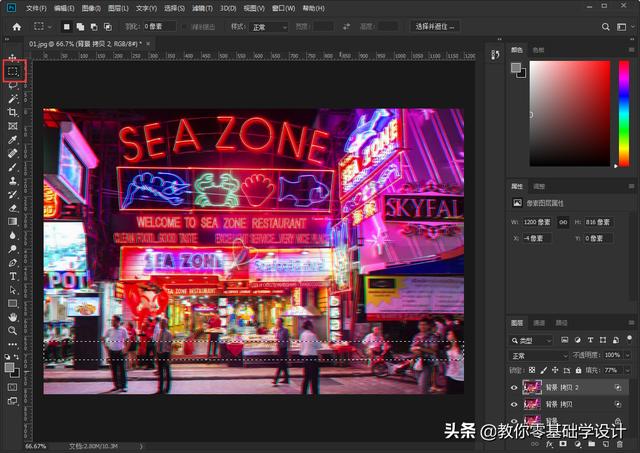Select the History Brush tool
This screenshot has width=640, height=453.
click(x=13, y=194)
